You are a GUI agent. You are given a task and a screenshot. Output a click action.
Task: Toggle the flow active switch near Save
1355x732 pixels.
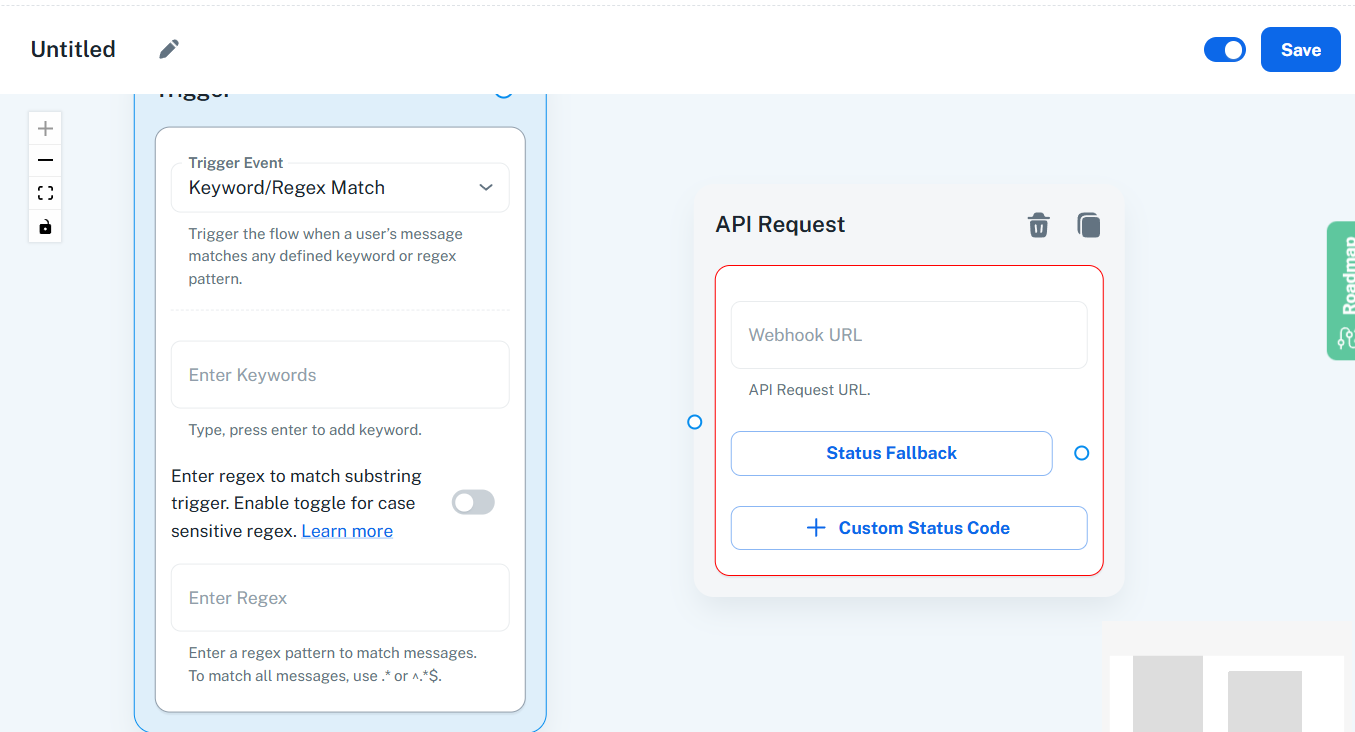click(1224, 50)
